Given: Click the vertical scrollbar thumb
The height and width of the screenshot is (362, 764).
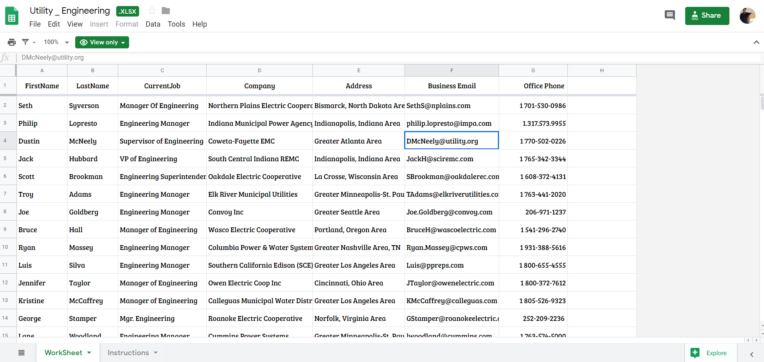Looking at the screenshot, I should point(761,103).
